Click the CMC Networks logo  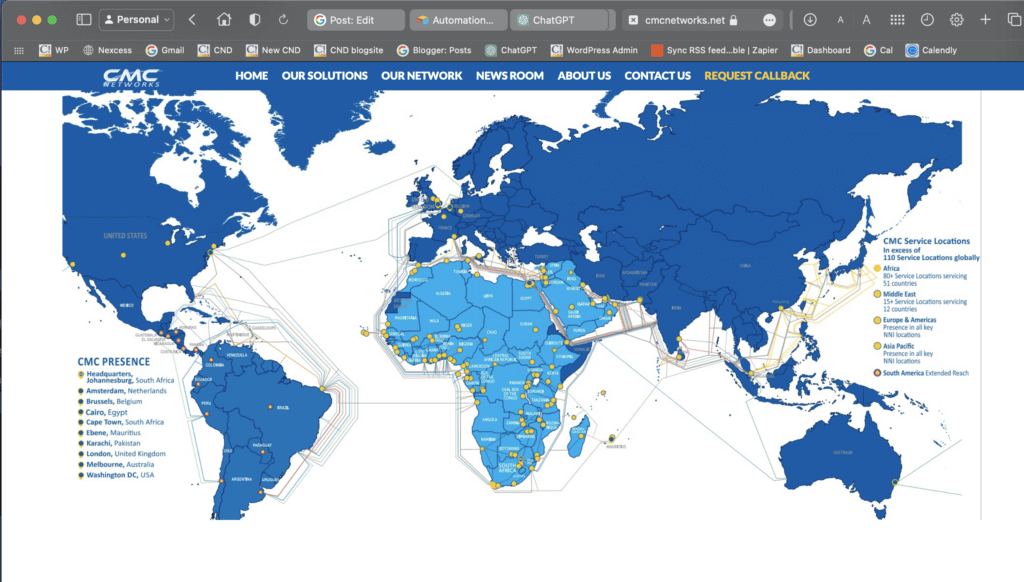click(x=130, y=78)
